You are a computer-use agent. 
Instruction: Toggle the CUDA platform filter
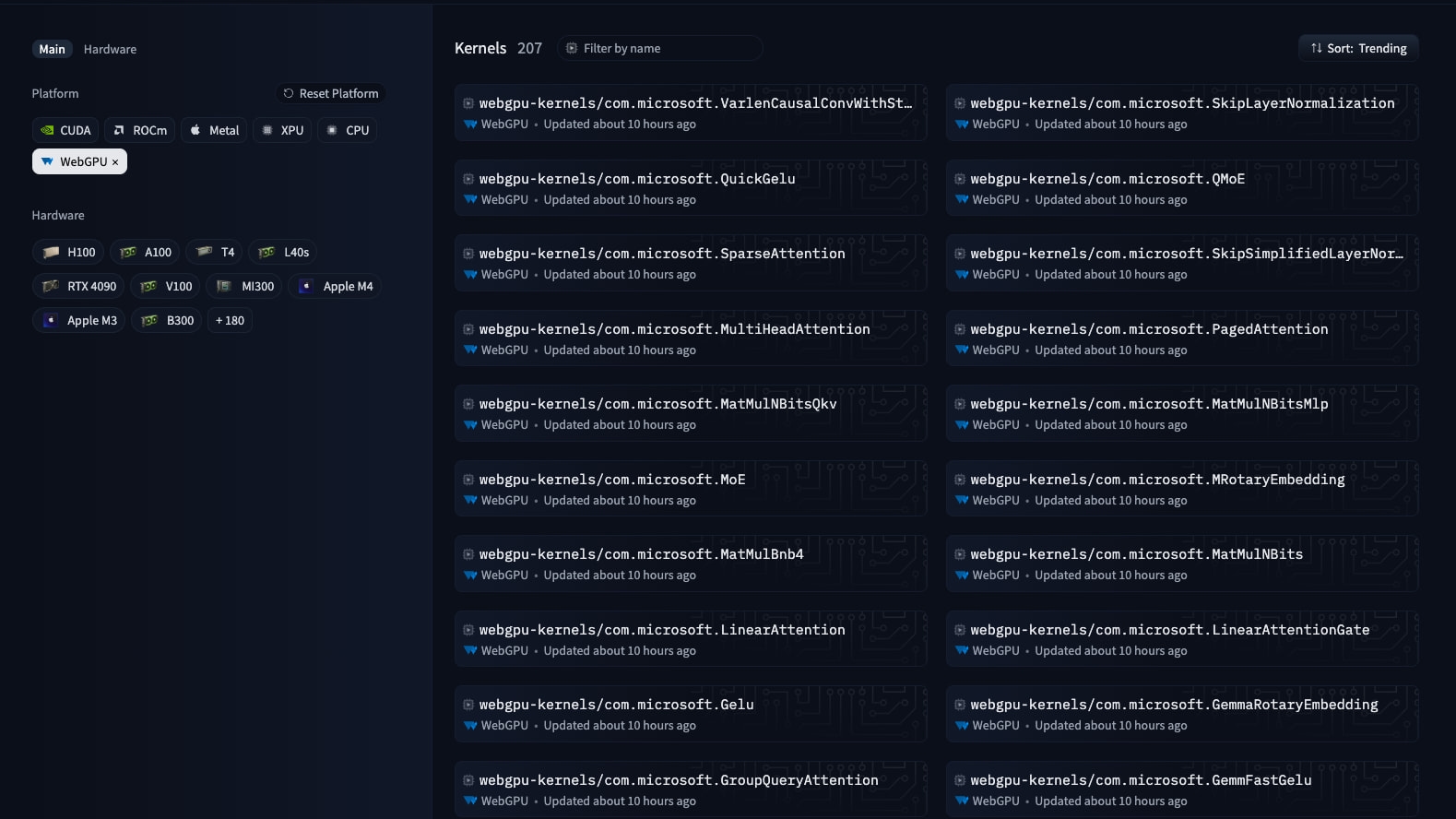66,130
